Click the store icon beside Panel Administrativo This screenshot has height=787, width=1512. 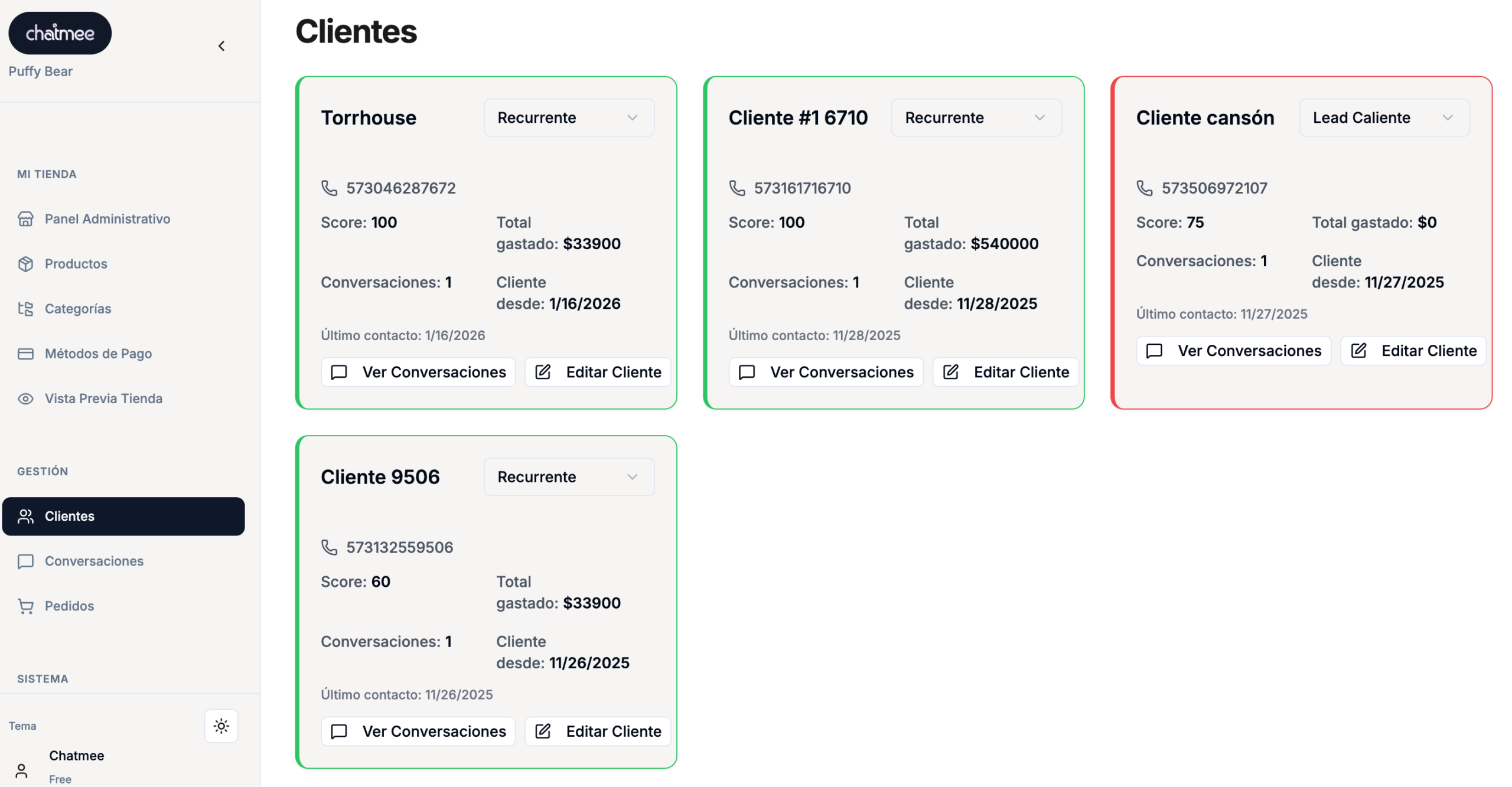25,219
